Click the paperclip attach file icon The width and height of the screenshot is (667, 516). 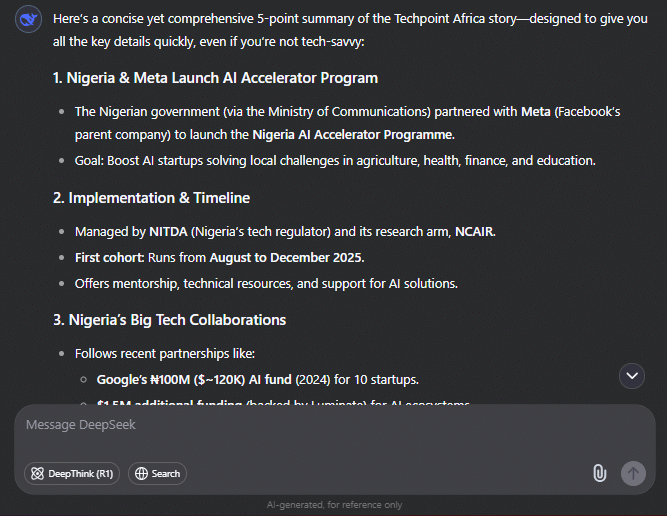[x=599, y=473]
